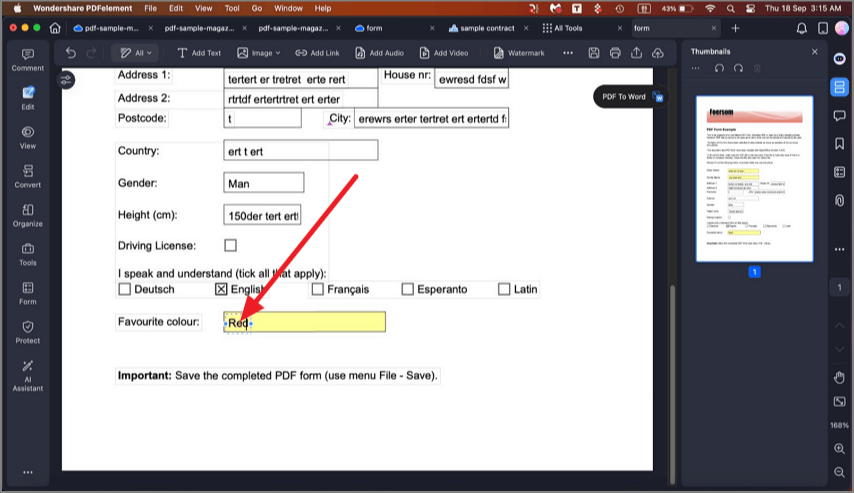
Task: Tick the Latin checkbox
Action: (x=504, y=289)
